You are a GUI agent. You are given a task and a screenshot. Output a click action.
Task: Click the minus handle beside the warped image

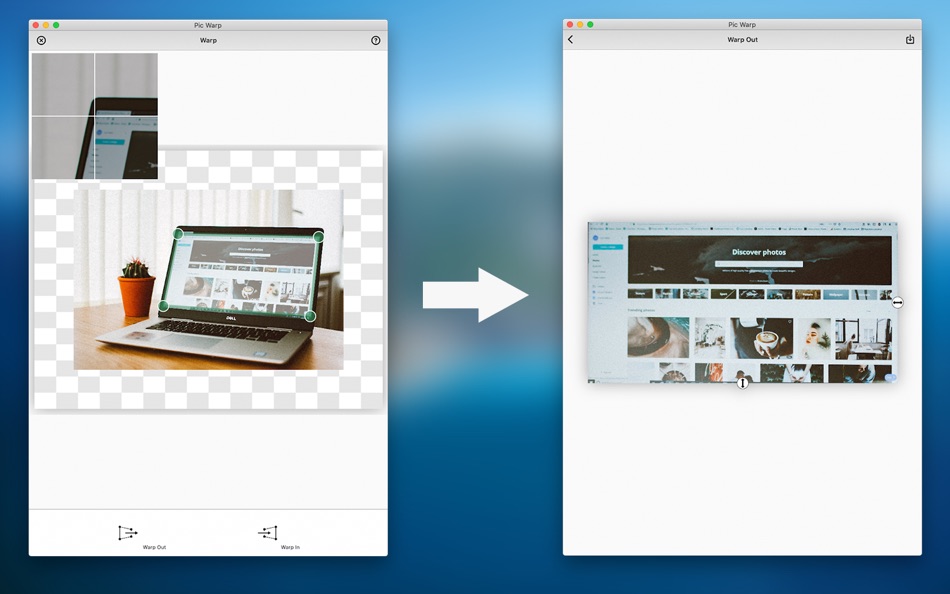click(x=897, y=301)
